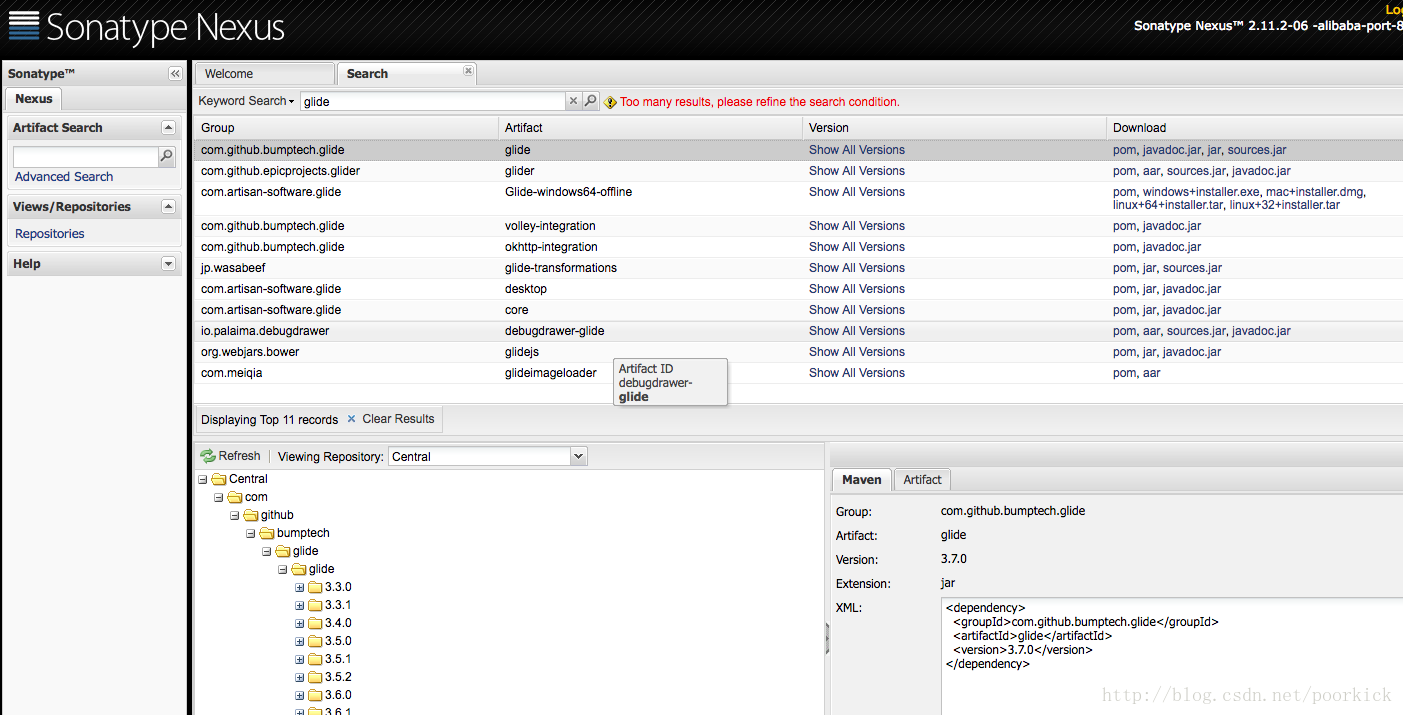This screenshot has height=715, width=1403.
Task: Collapse the Central tree node
Action: point(203,479)
